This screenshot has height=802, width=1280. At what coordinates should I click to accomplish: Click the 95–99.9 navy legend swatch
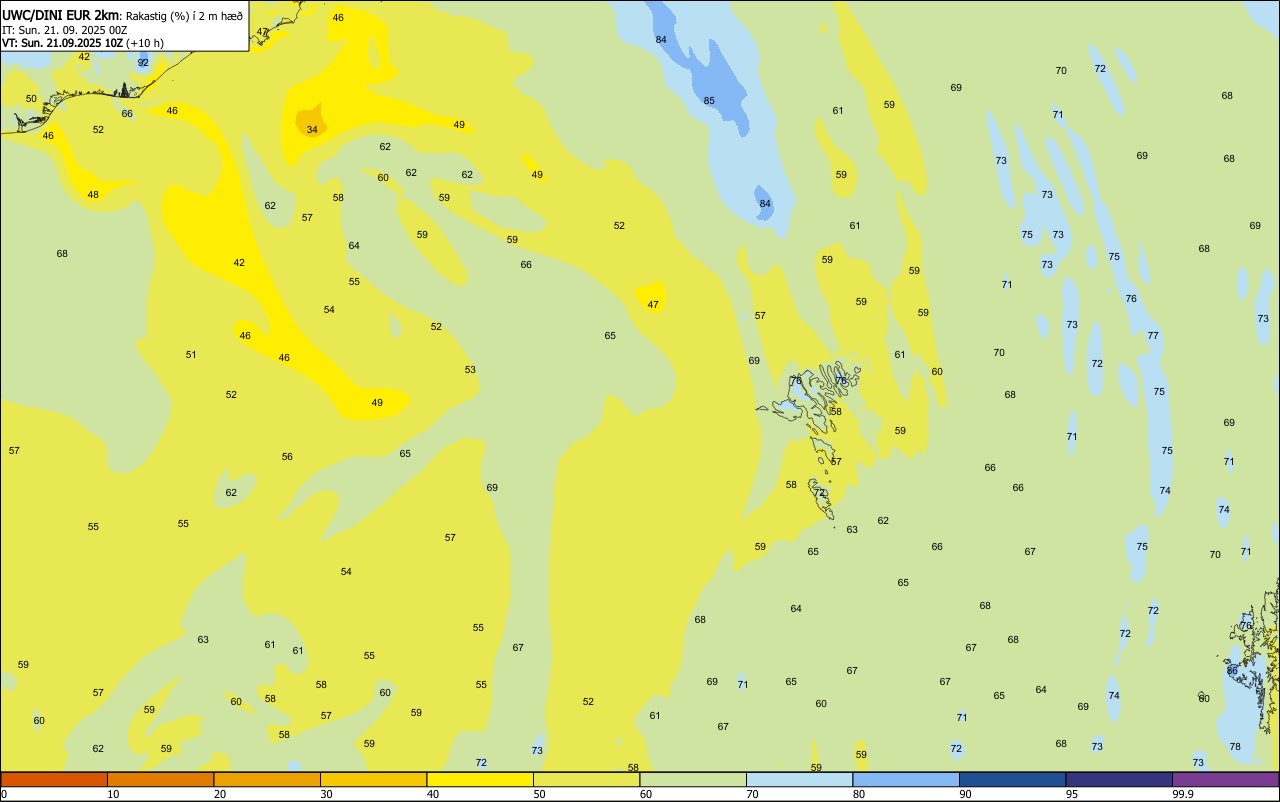click(x=1119, y=779)
